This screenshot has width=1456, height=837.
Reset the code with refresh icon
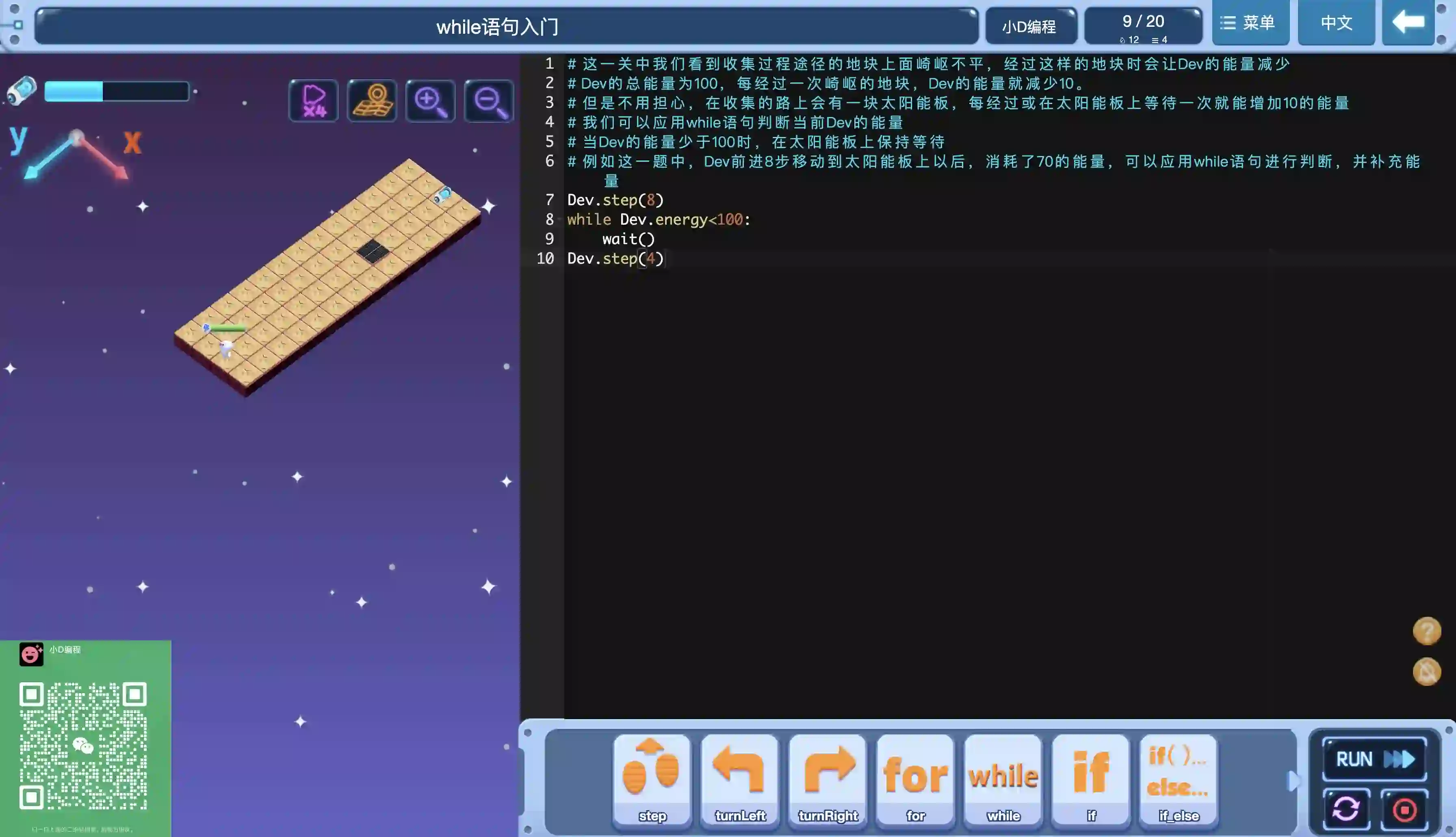[x=1345, y=809]
